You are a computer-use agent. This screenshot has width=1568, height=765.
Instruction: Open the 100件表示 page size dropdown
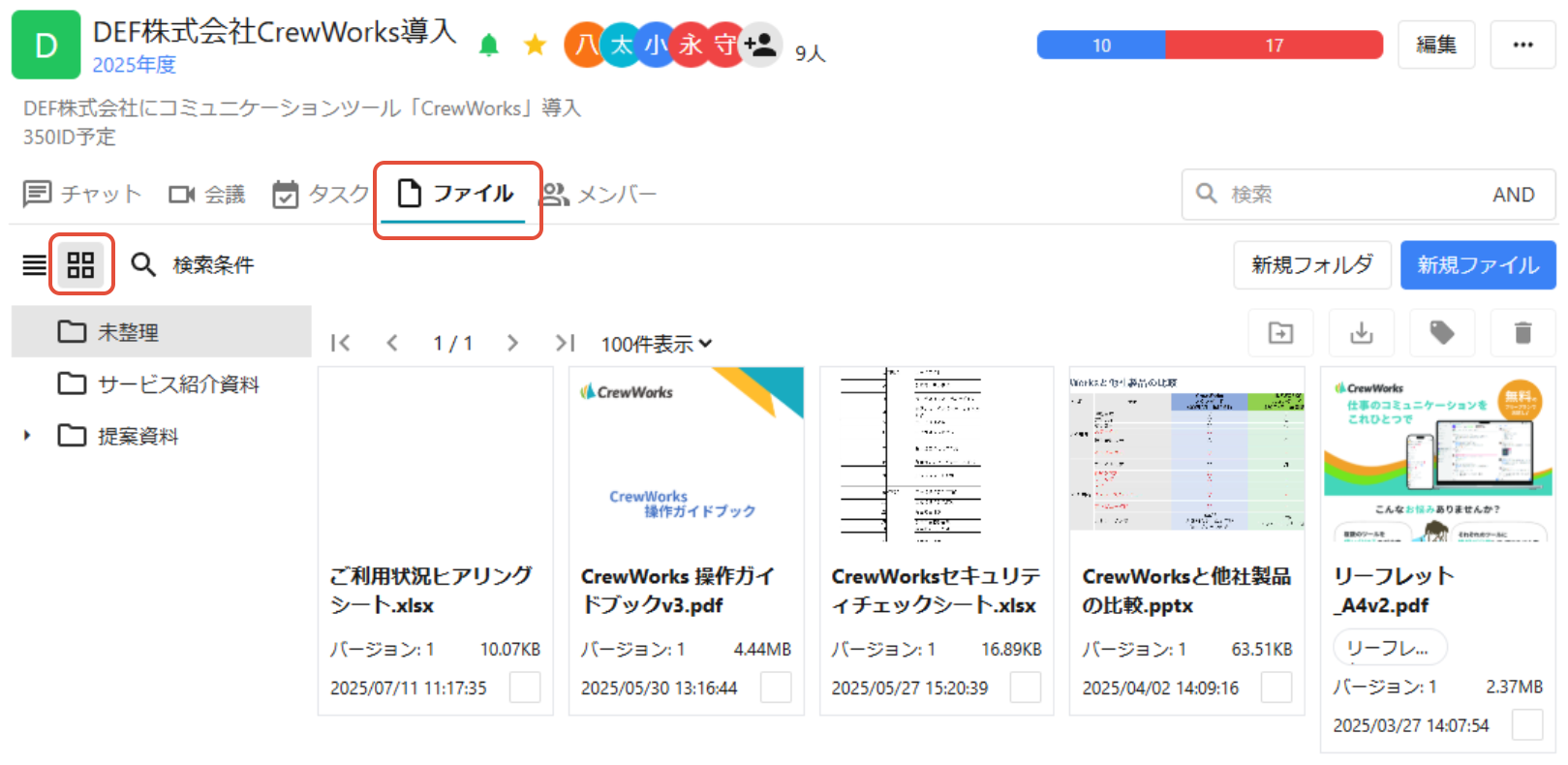657,344
